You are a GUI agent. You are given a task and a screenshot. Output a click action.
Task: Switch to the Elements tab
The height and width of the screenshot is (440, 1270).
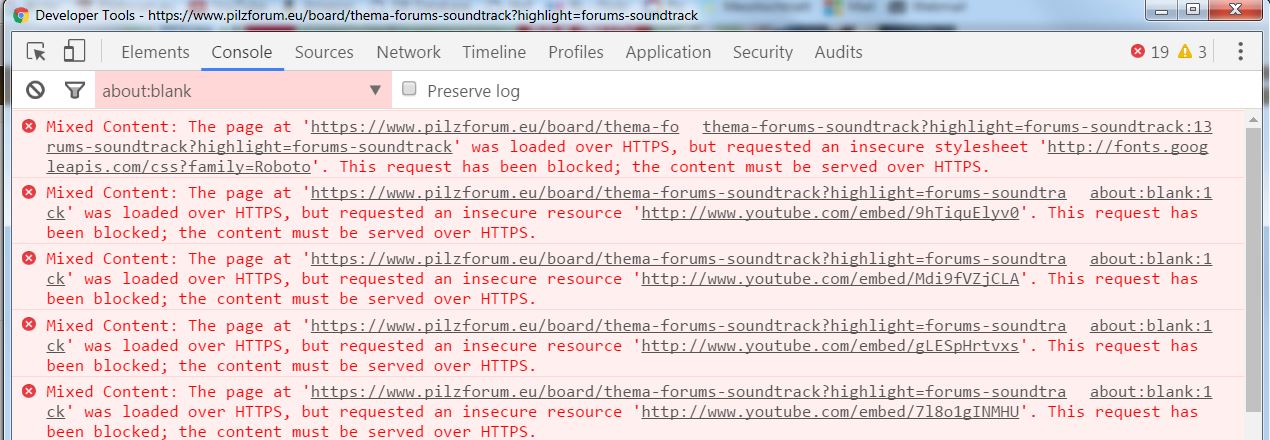[155, 52]
